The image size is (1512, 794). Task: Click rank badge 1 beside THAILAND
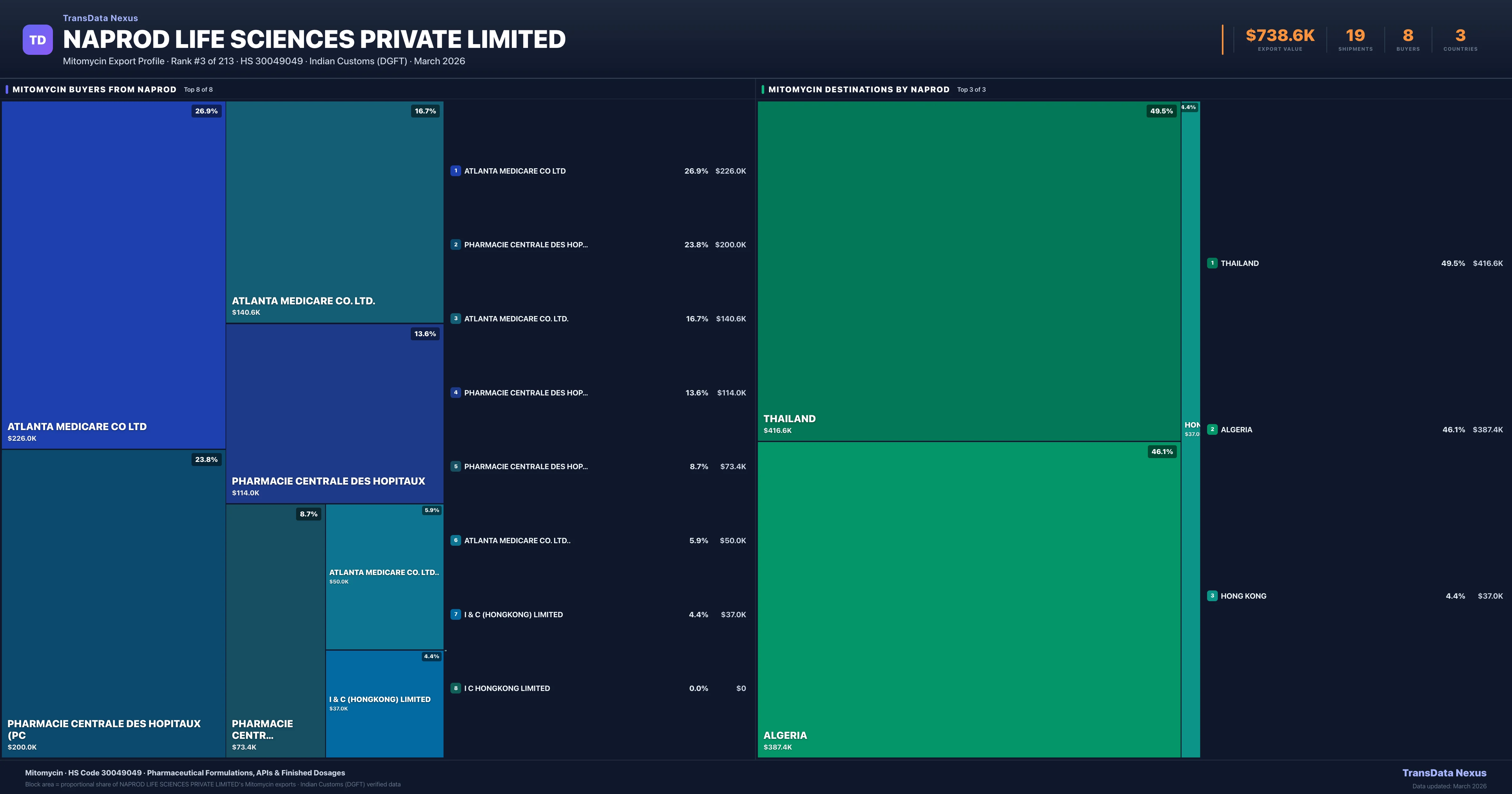tap(1212, 263)
